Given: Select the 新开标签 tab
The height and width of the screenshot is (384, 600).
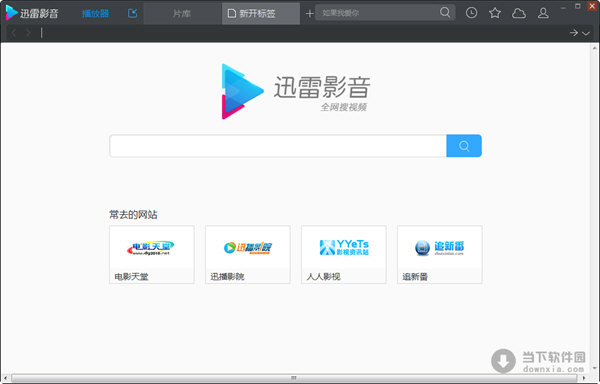Looking at the screenshot, I should tap(261, 14).
